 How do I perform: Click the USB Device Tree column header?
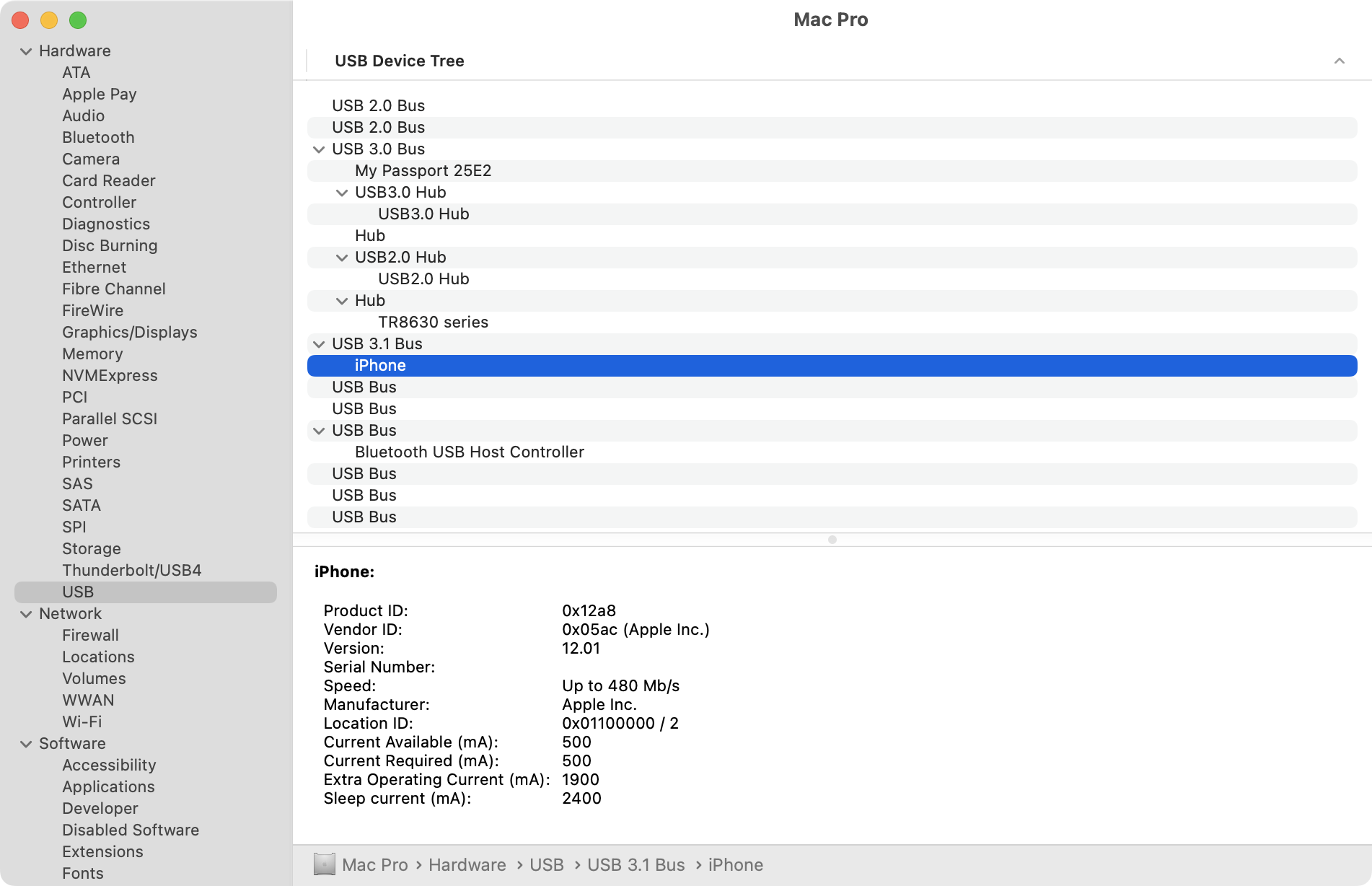click(400, 61)
